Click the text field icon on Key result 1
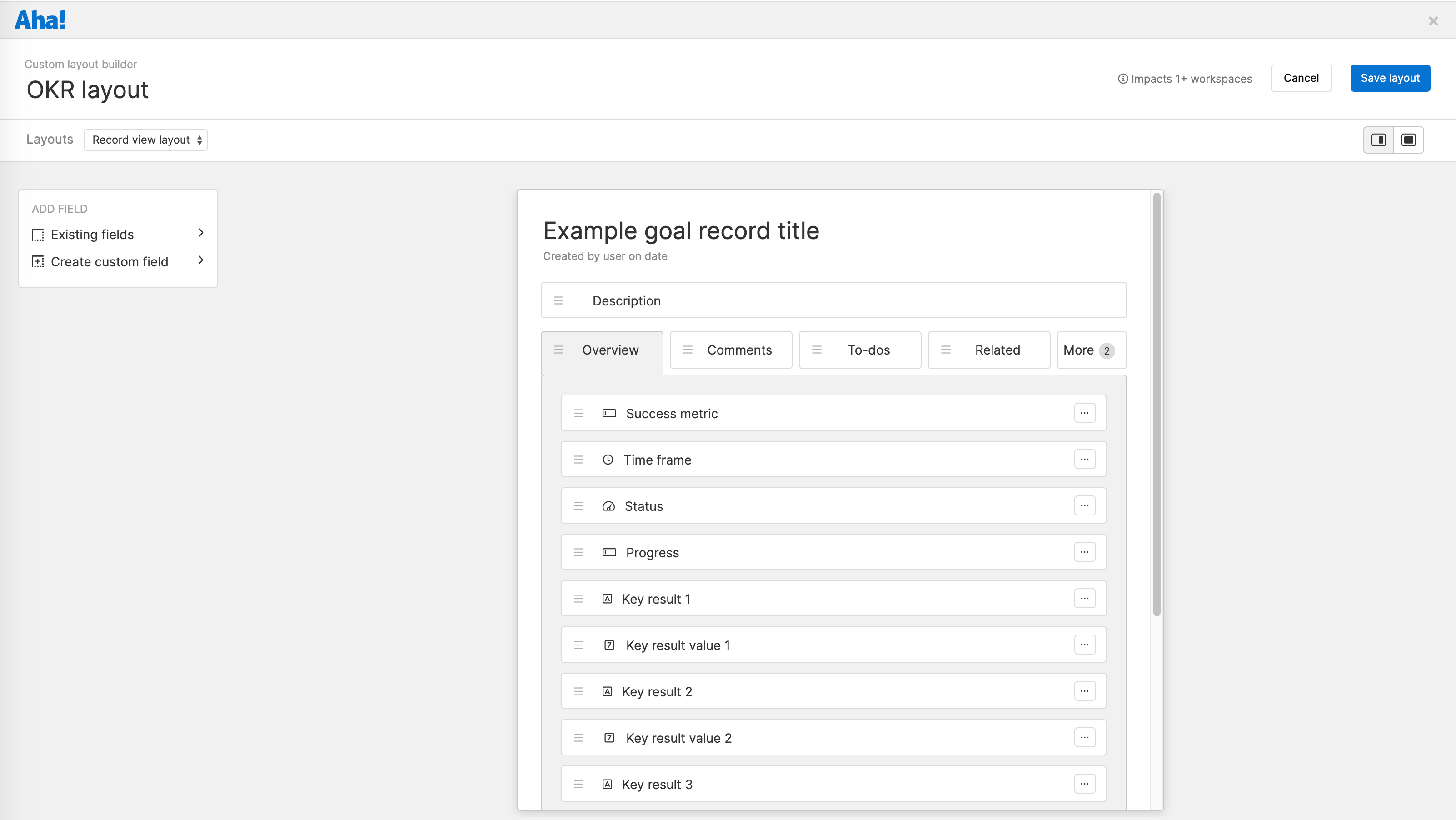 point(607,598)
